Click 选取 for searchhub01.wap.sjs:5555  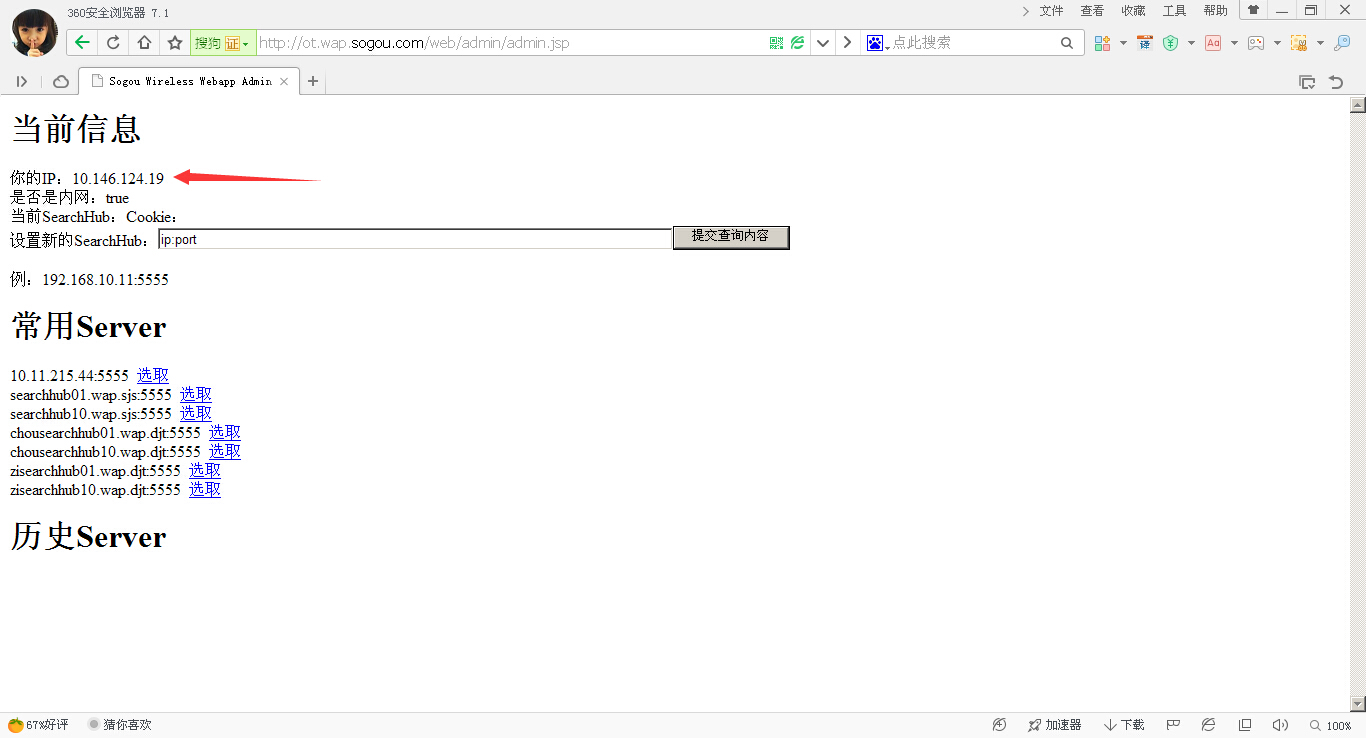(x=196, y=395)
